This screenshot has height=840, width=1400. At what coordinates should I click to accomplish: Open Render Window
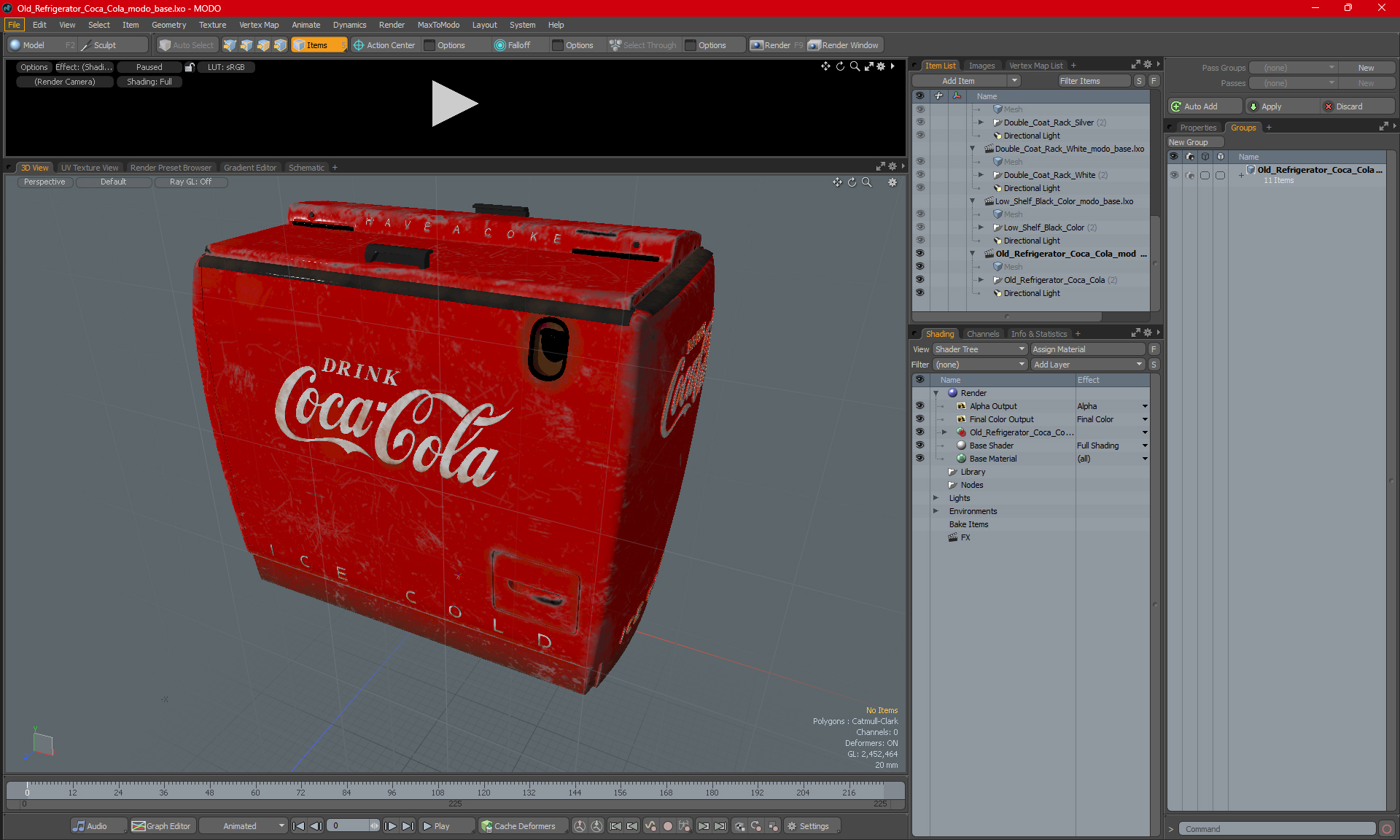coord(844,45)
